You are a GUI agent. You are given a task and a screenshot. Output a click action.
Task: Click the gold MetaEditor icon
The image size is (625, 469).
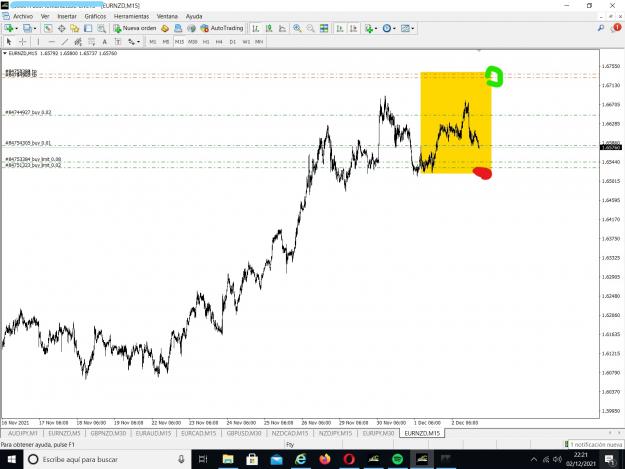[x=165, y=28]
